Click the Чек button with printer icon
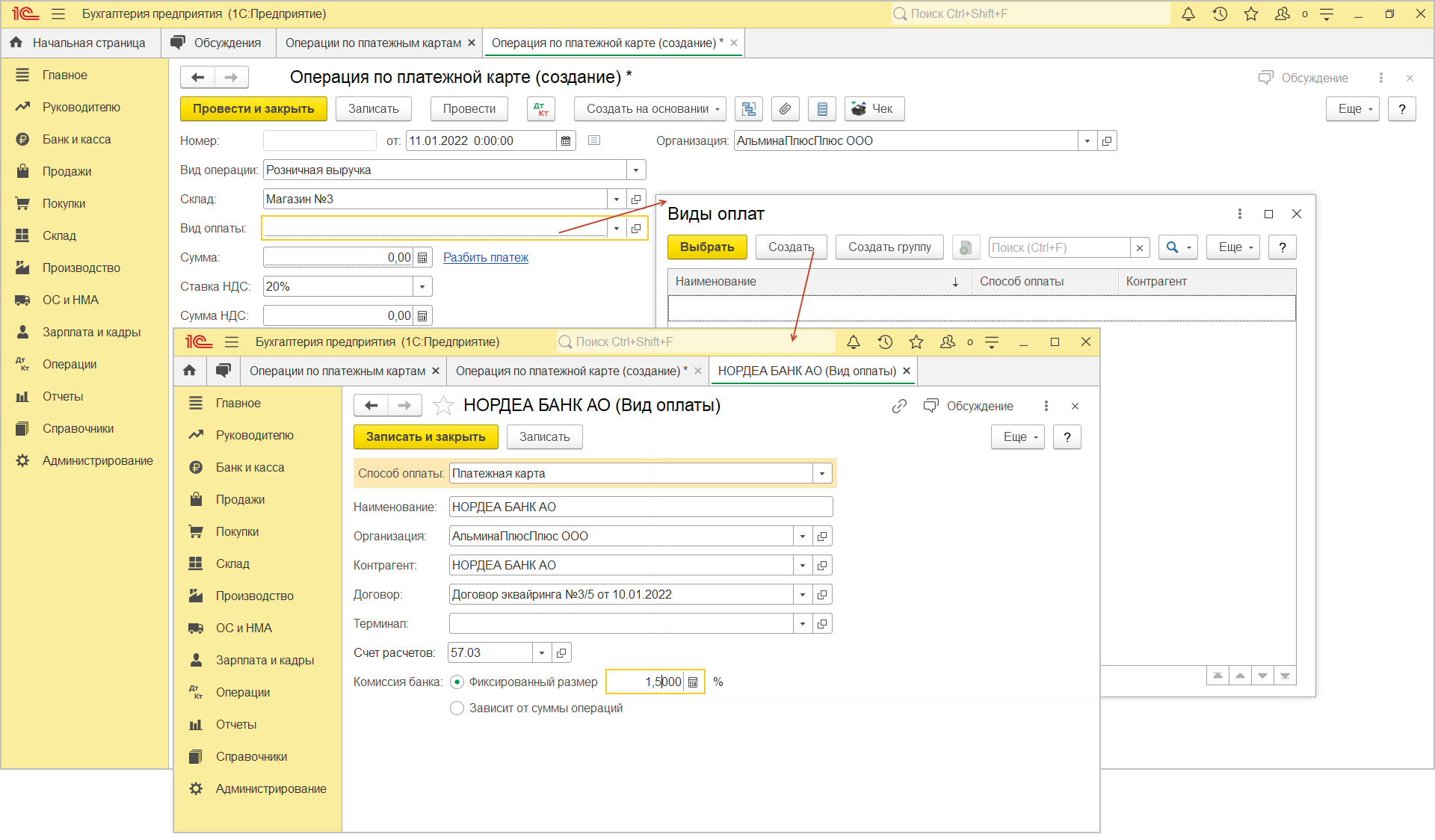Screen dimensions: 1435x840 click(874, 109)
